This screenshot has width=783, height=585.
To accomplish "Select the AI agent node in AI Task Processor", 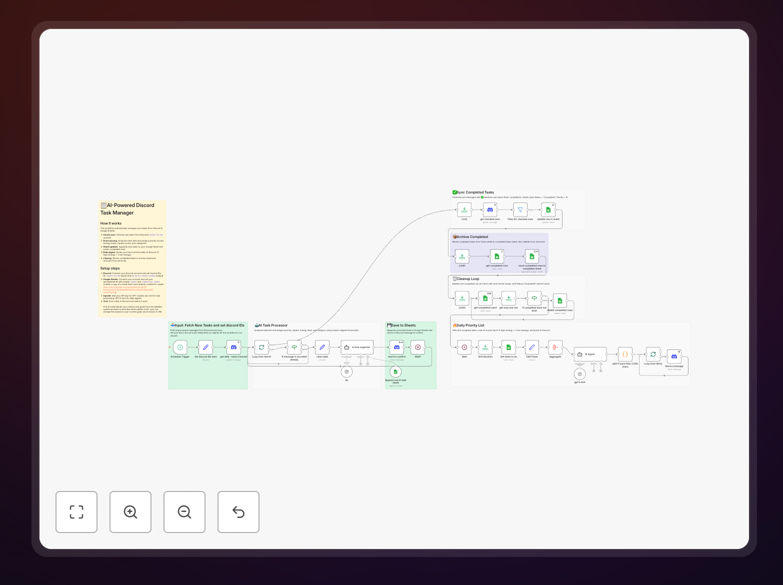I will pyautogui.click(x=357, y=347).
